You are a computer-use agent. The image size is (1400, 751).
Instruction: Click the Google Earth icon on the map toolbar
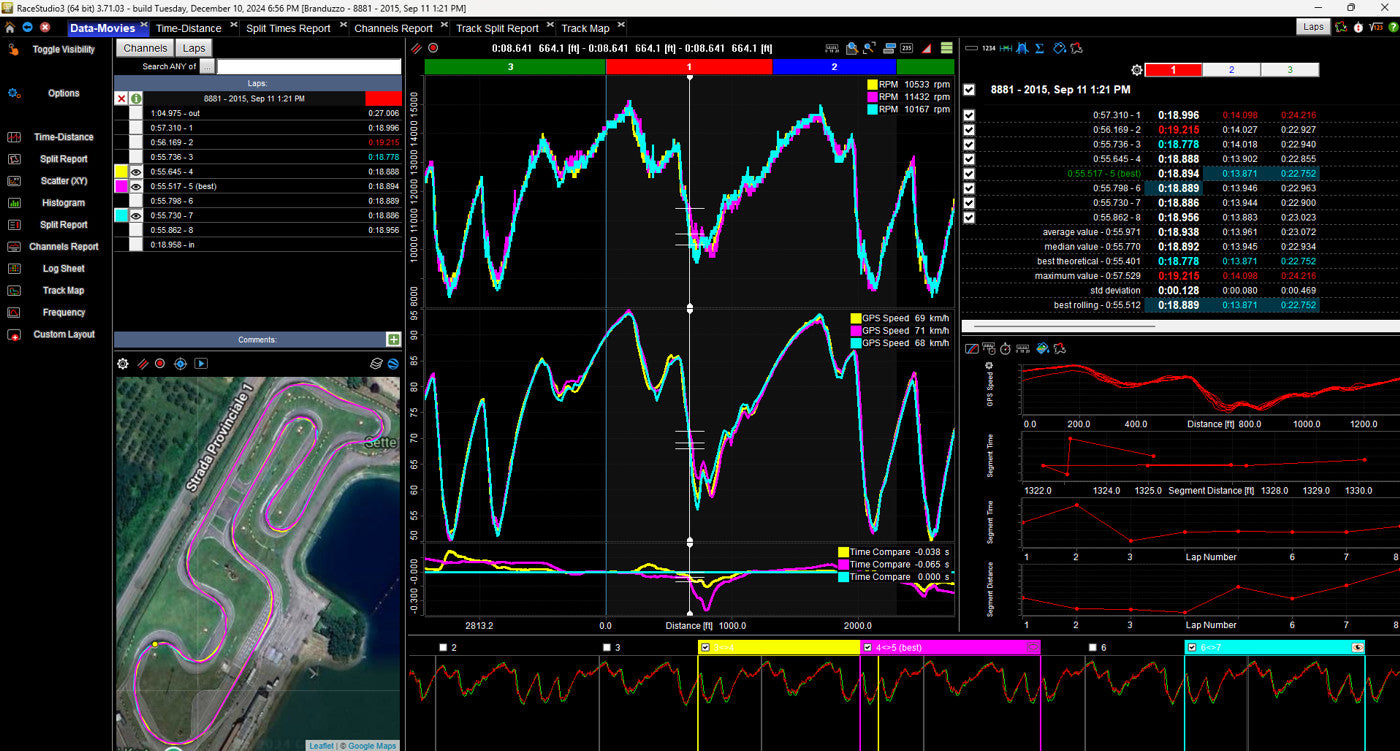click(392, 363)
